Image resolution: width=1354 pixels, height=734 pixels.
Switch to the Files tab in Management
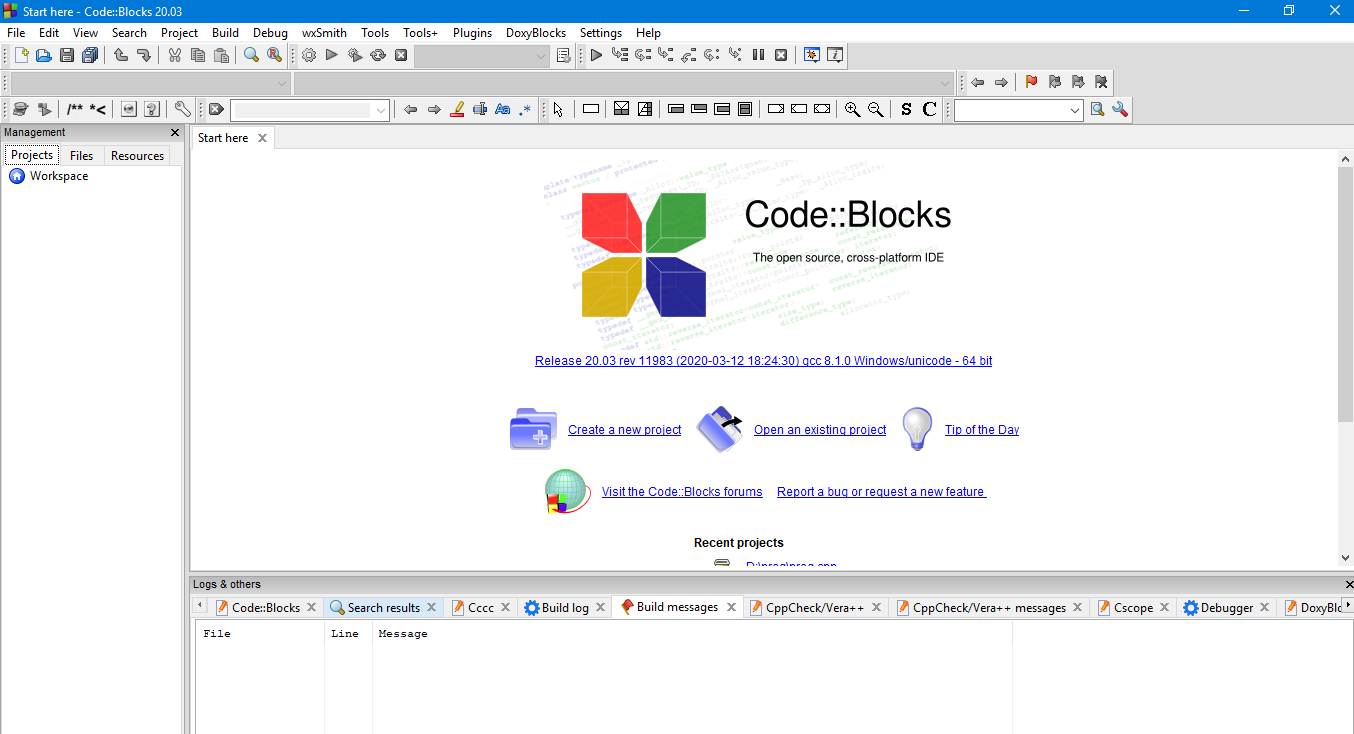pos(82,155)
